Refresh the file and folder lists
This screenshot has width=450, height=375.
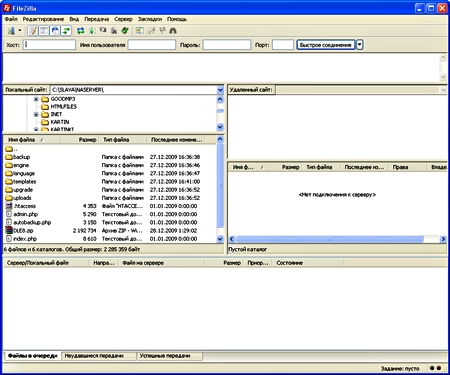point(80,31)
